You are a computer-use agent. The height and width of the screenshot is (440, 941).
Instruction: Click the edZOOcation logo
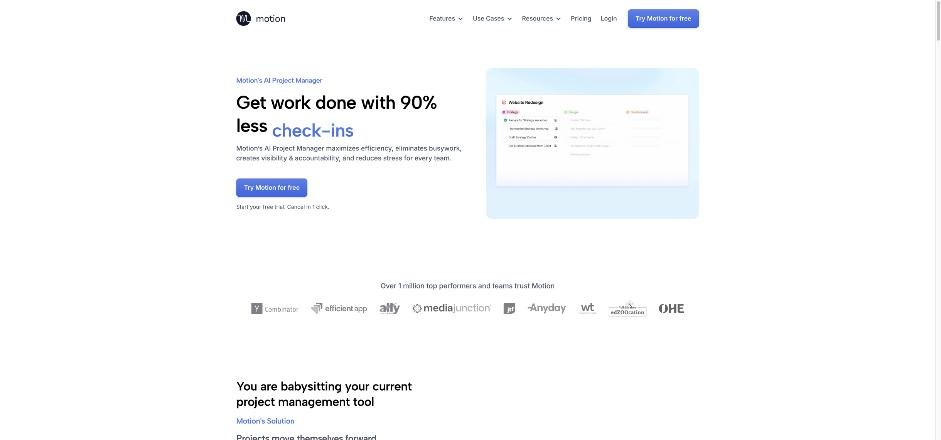627,309
